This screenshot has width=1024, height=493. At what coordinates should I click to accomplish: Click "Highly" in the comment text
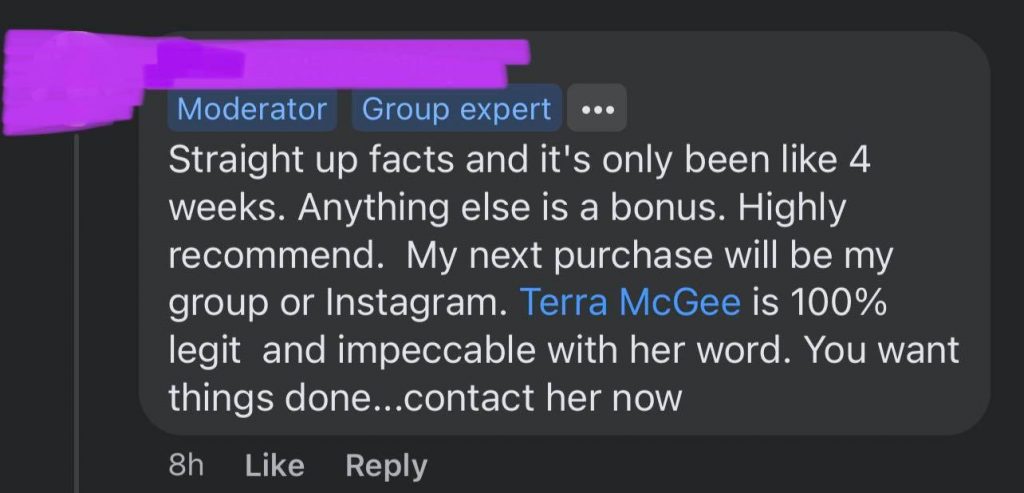[x=791, y=208]
